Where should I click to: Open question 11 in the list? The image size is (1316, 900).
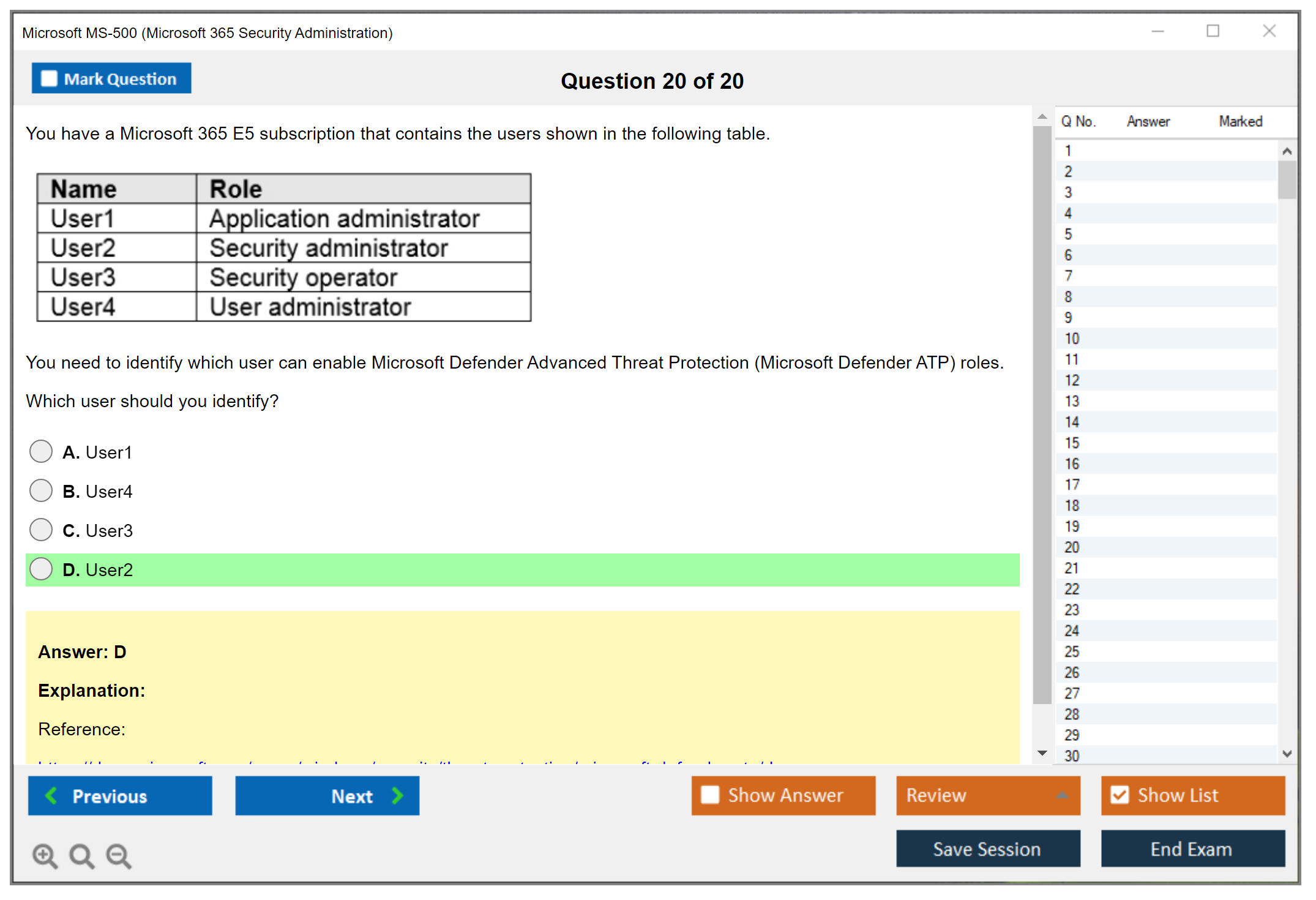[1072, 359]
